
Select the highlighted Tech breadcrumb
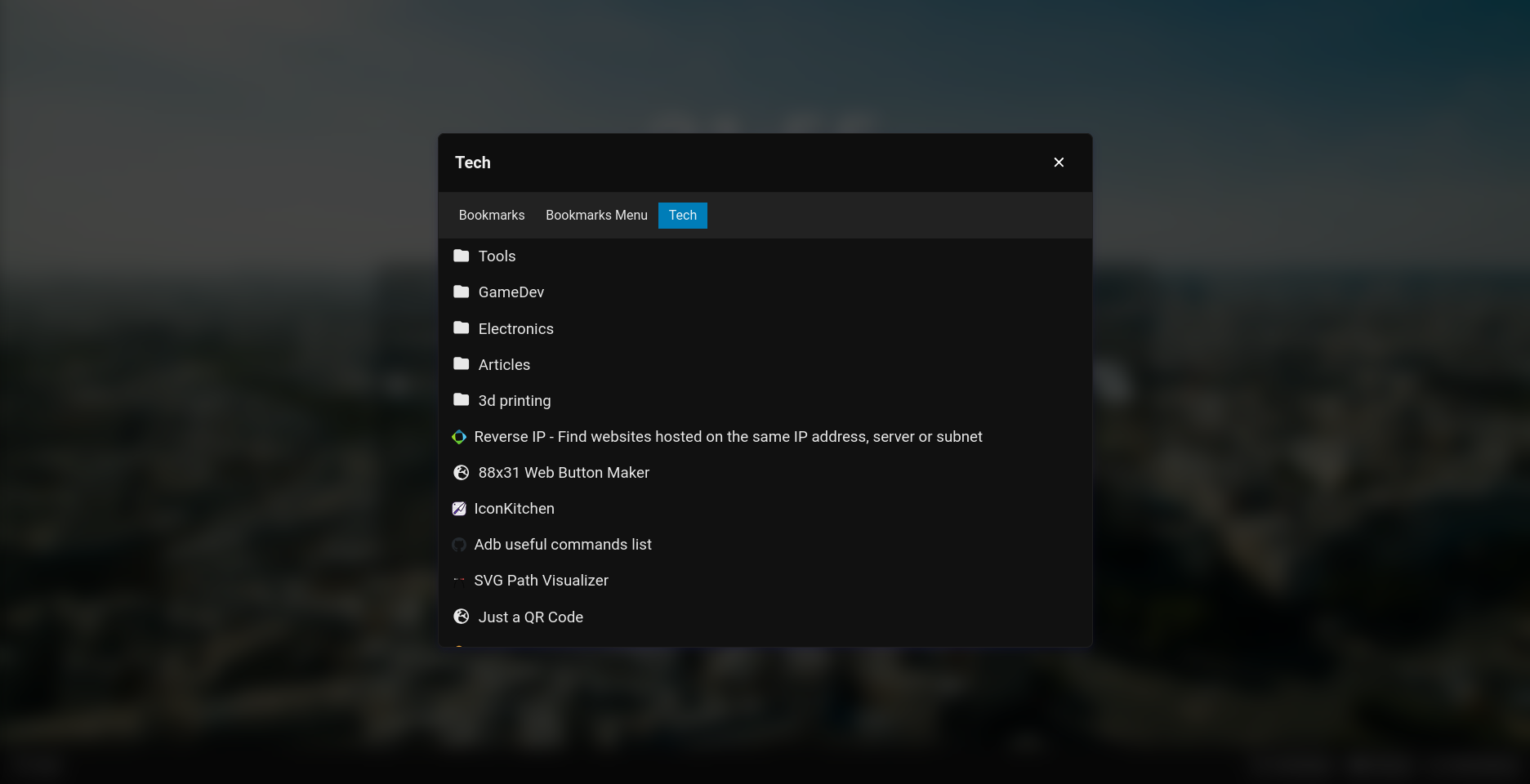click(x=683, y=216)
